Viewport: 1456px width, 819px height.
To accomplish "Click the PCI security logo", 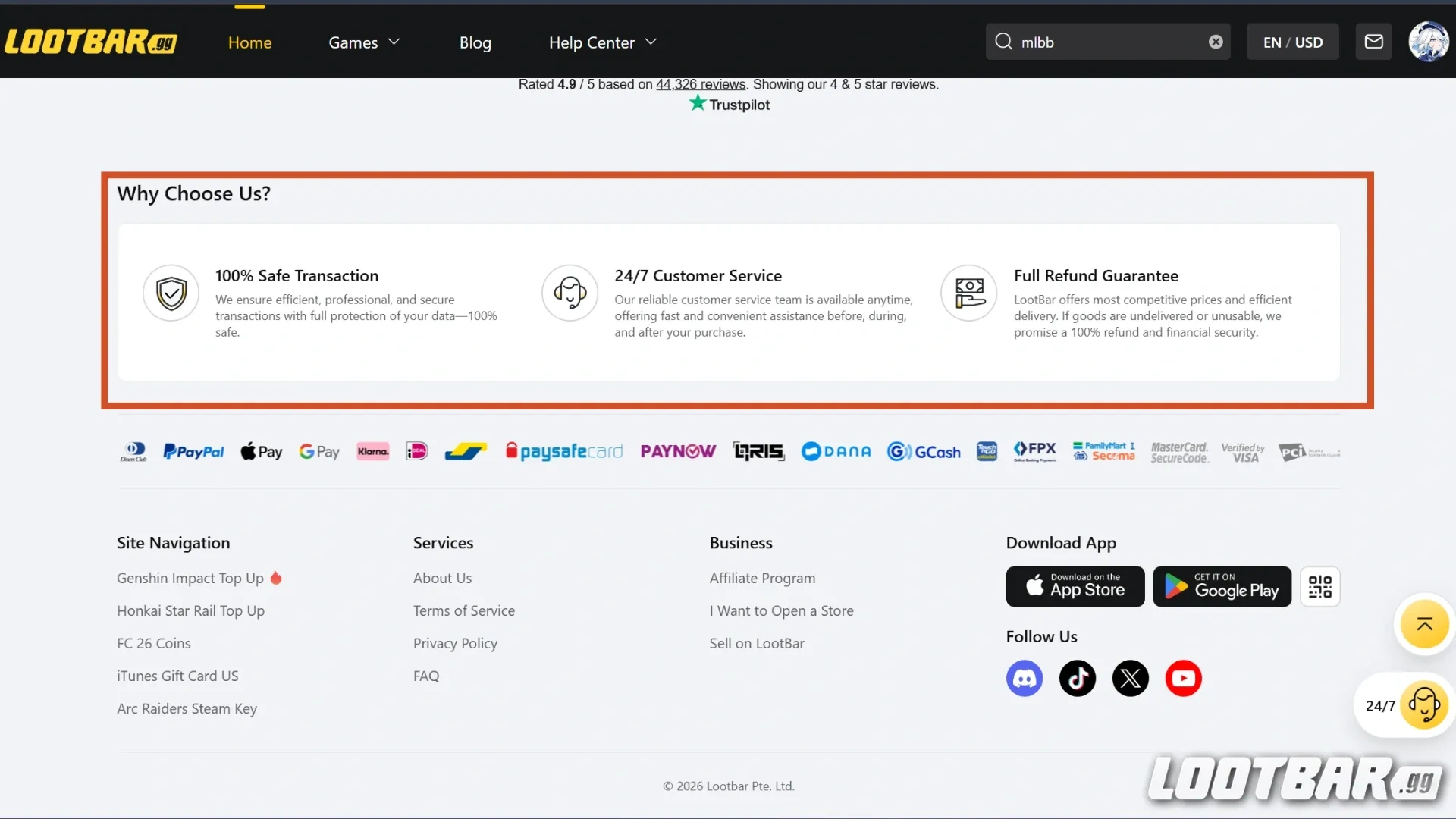I will pos(1309,453).
